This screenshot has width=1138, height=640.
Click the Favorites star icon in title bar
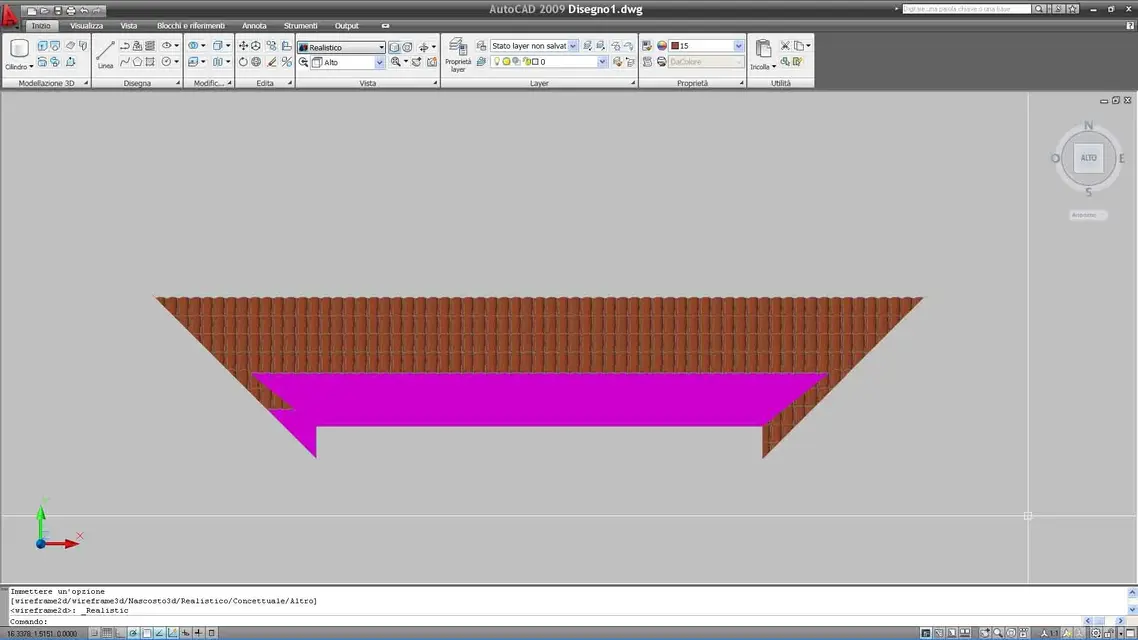[1073, 9]
